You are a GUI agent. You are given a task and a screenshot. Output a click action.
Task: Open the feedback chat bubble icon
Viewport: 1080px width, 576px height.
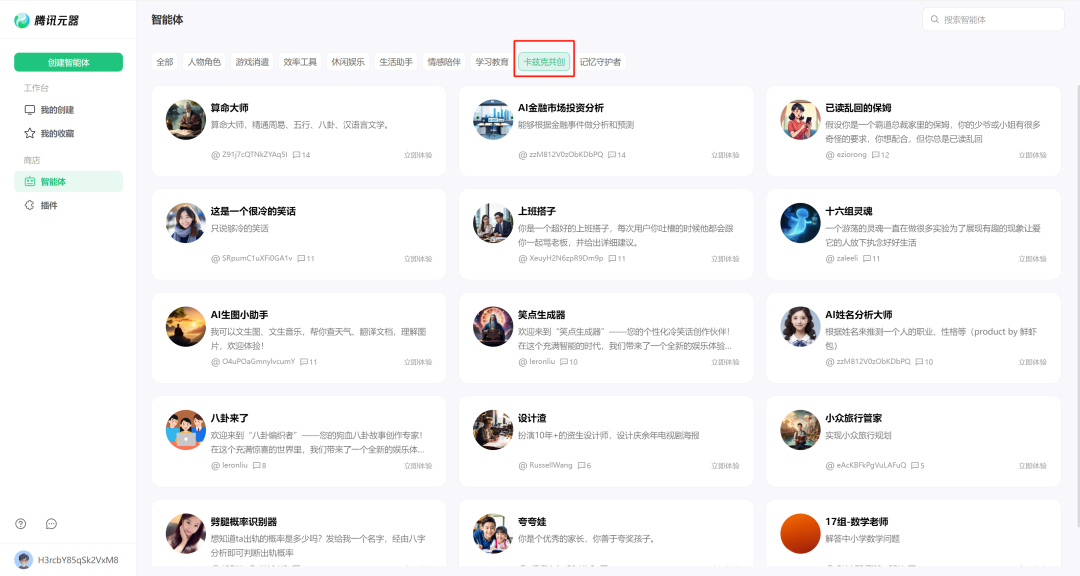[51, 524]
